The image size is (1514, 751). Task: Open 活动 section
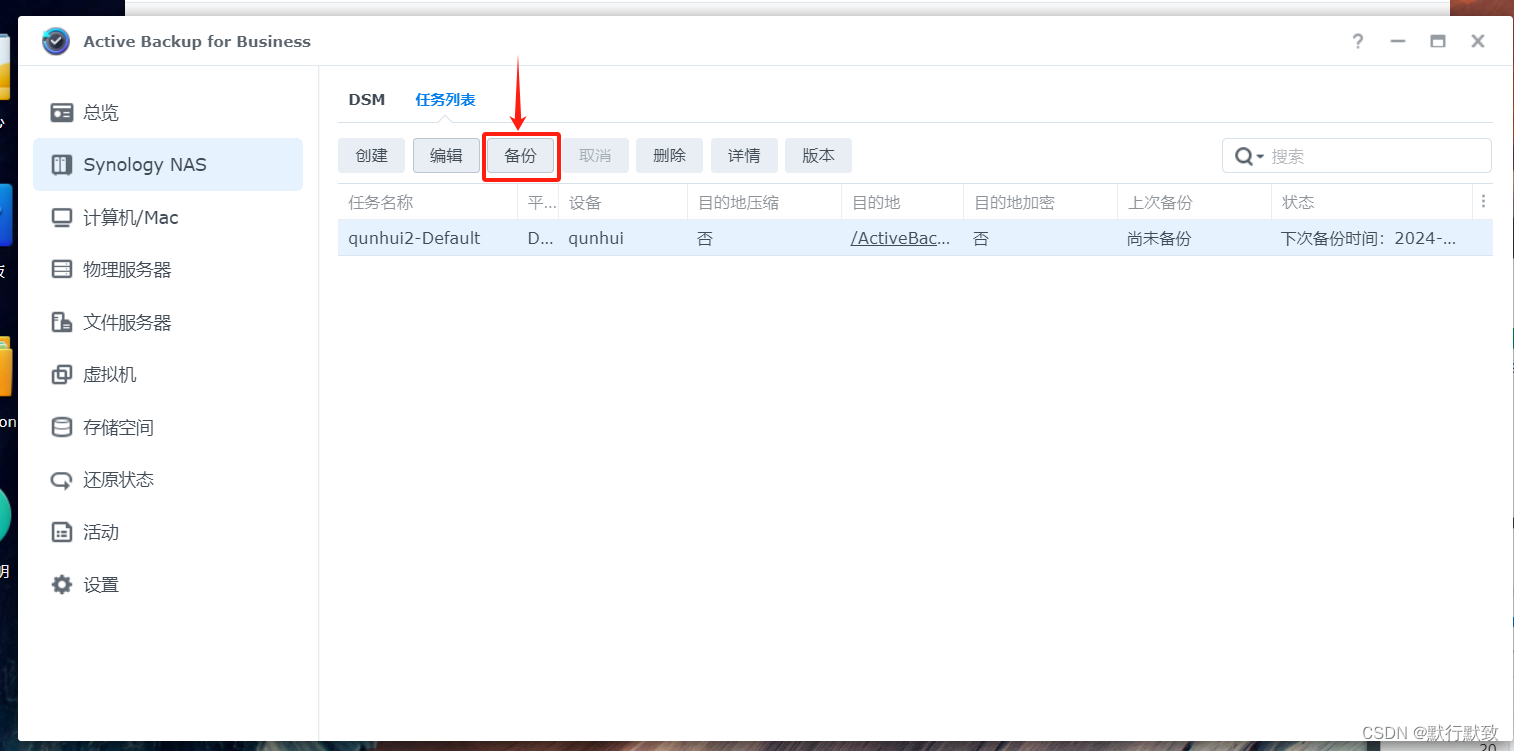pos(168,532)
